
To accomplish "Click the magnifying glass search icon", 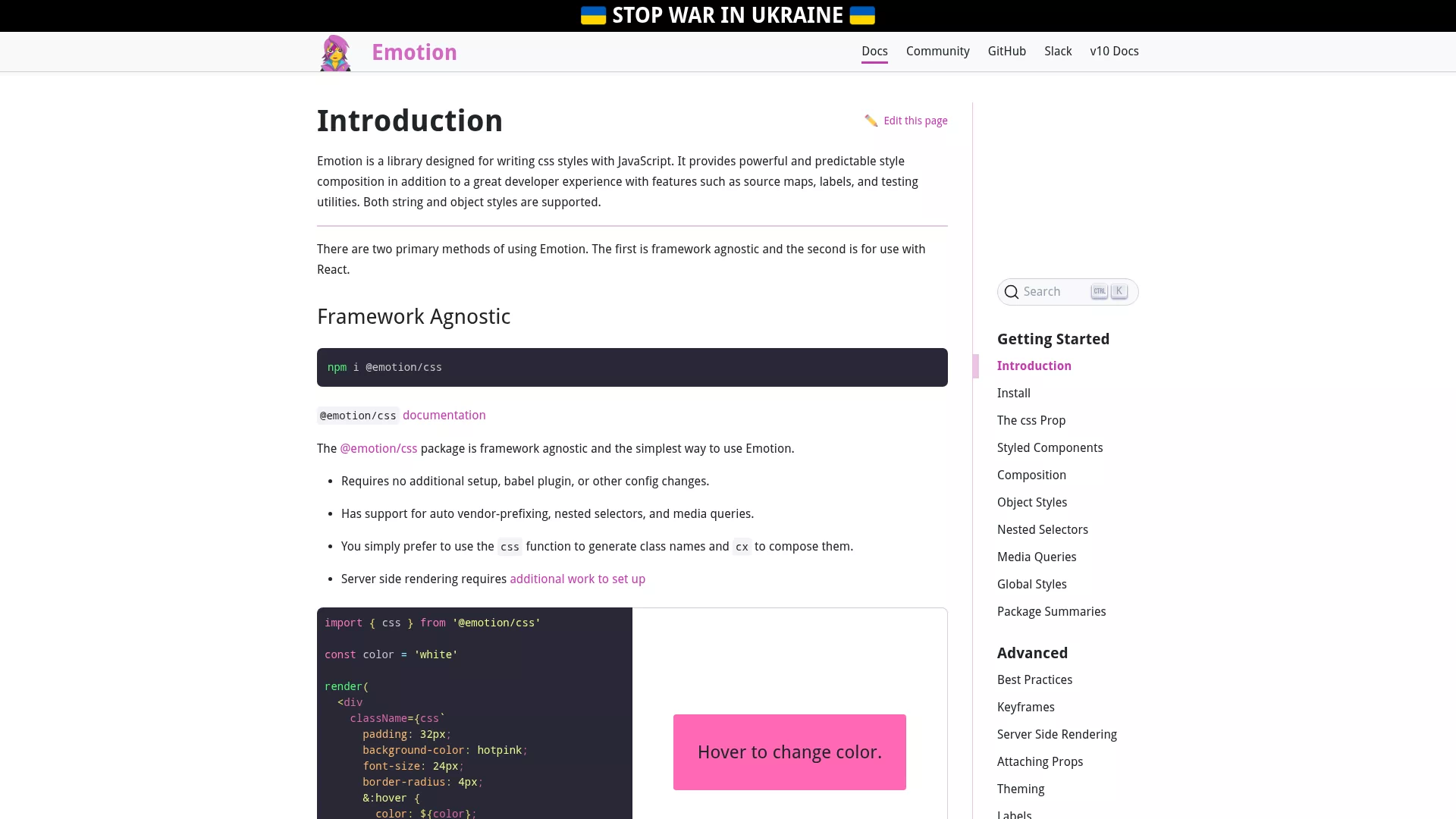I will tap(1012, 292).
